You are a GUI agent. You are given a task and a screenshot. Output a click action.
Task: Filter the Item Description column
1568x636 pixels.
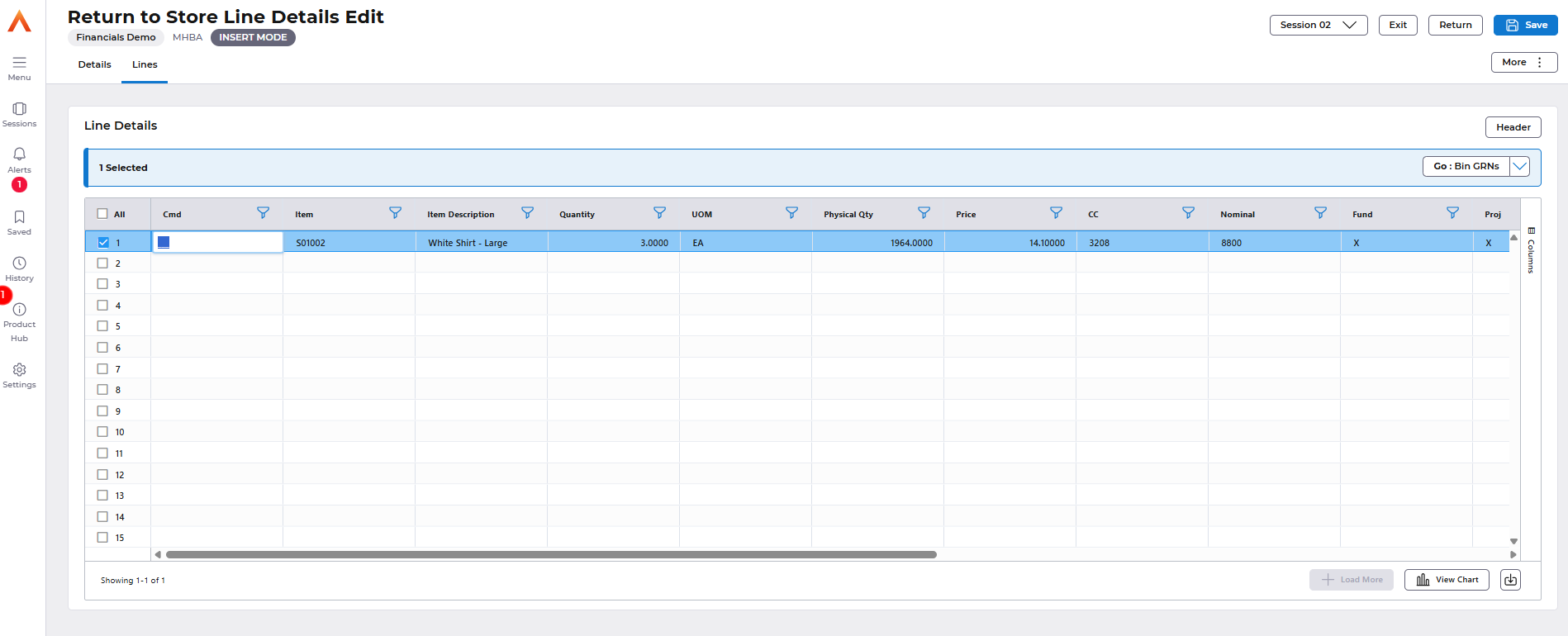(527, 213)
